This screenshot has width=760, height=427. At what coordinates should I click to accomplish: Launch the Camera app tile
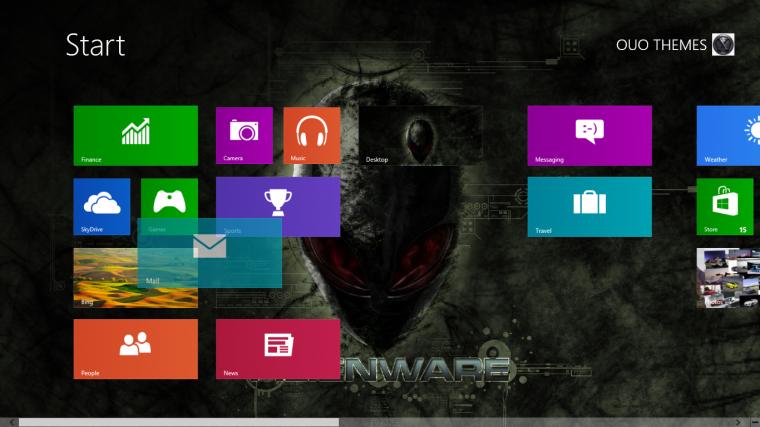(x=244, y=135)
